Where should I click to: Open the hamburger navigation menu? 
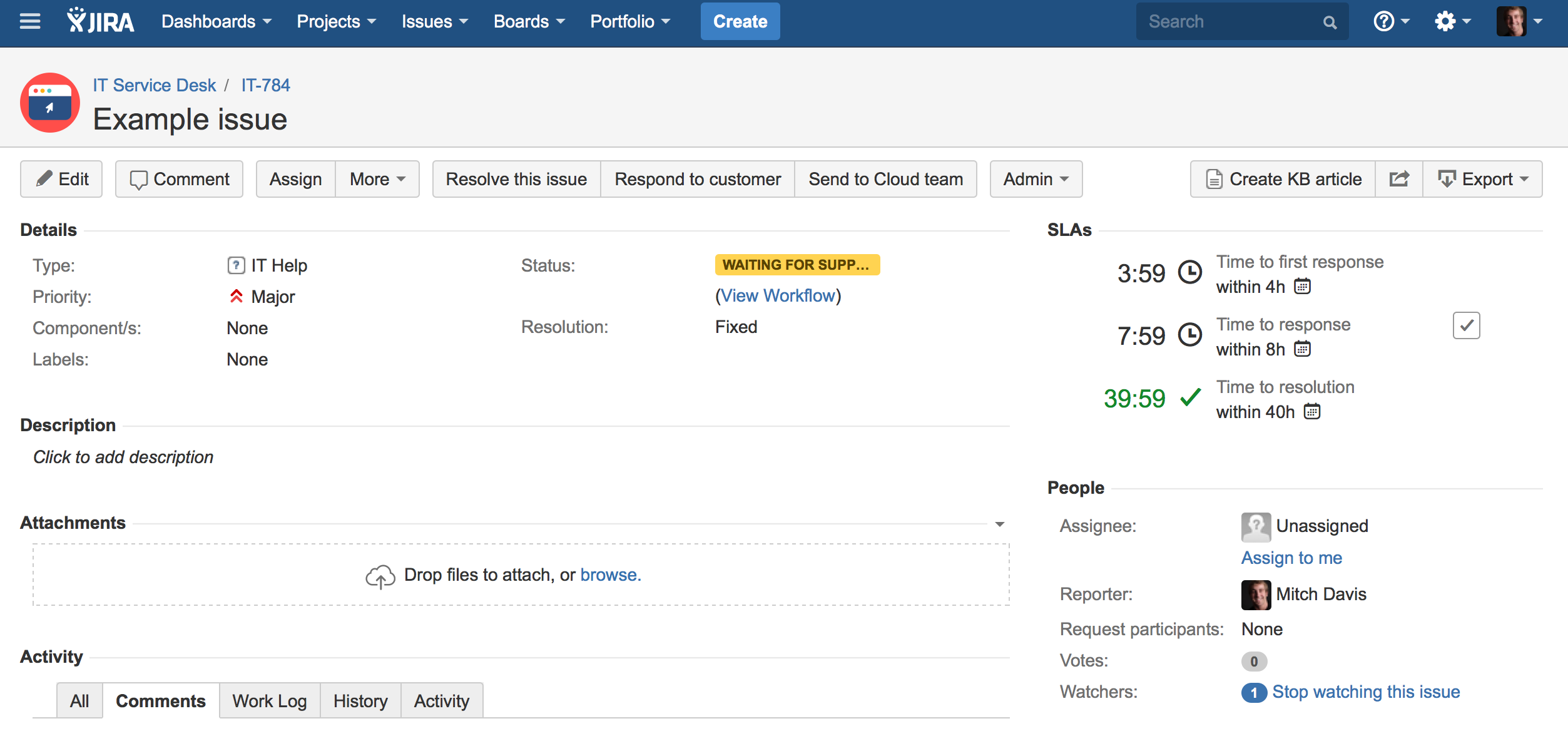[x=29, y=22]
